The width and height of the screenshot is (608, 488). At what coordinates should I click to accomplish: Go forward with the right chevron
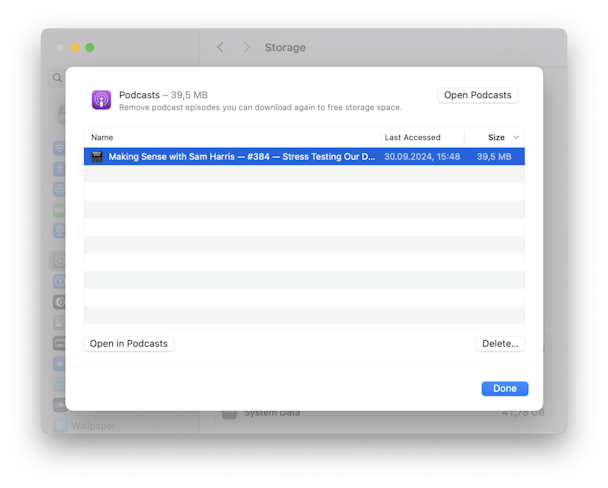click(247, 47)
